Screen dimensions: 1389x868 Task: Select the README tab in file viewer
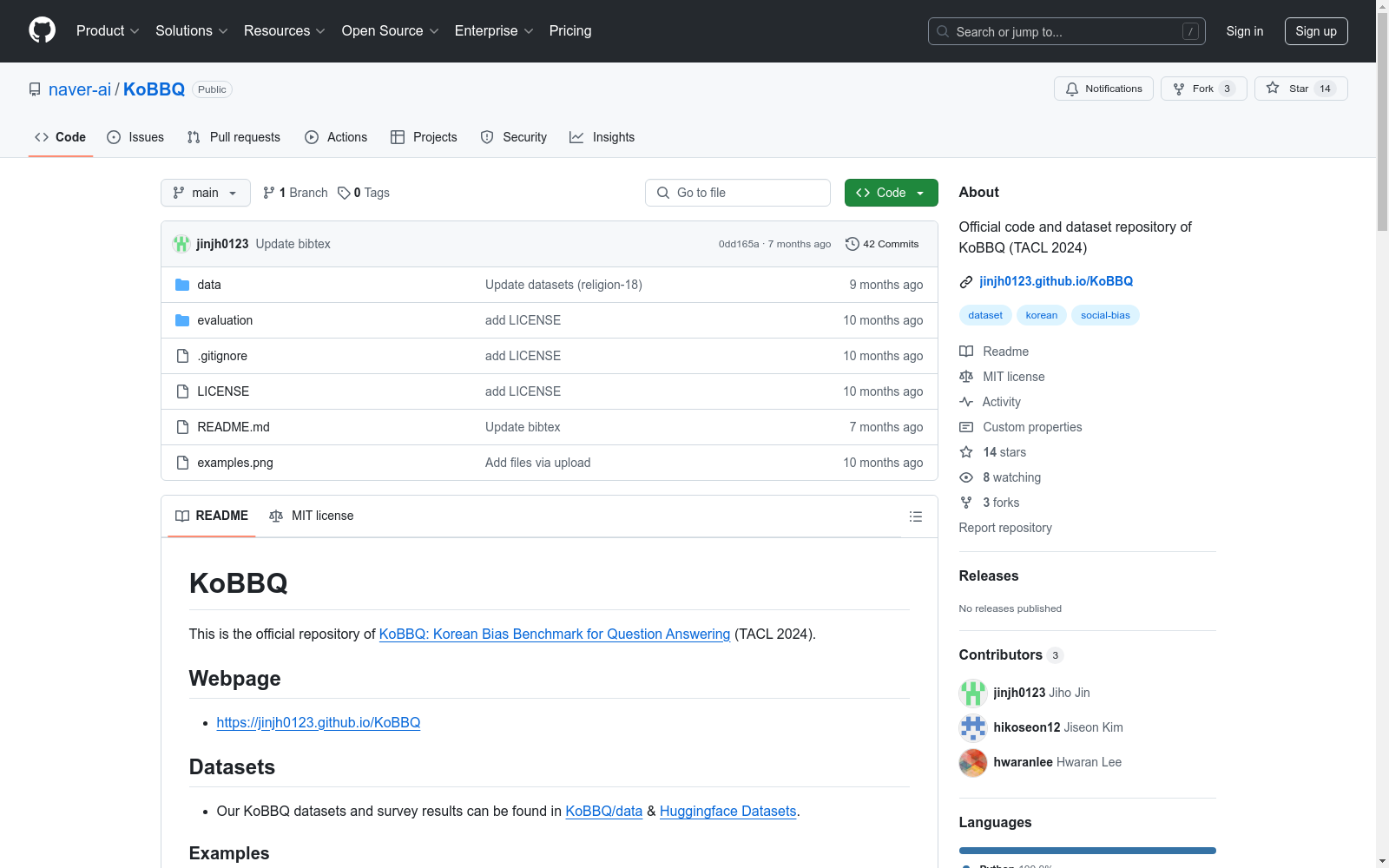[x=212, y=516]
